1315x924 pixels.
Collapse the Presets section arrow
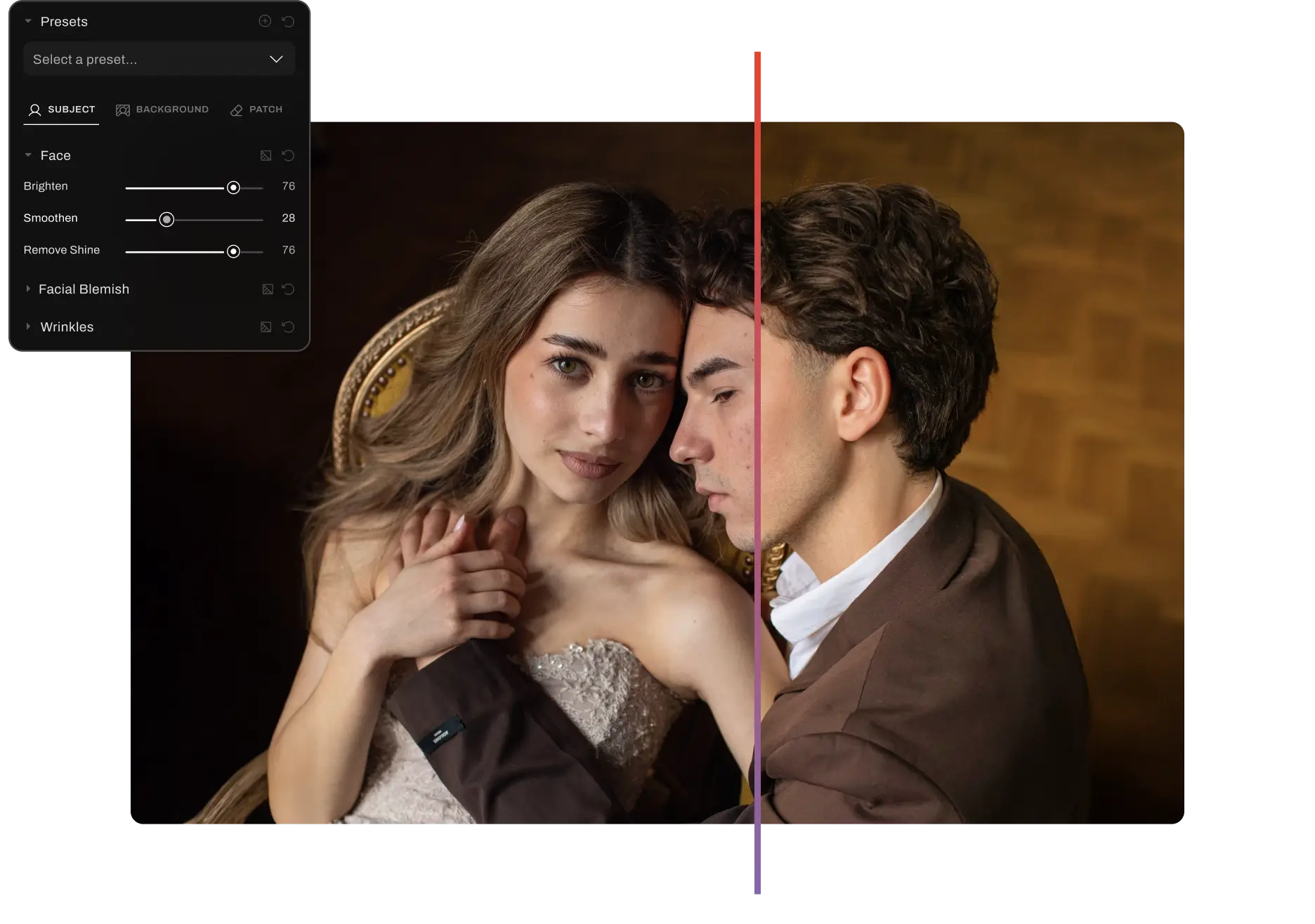tap(28, 22)
